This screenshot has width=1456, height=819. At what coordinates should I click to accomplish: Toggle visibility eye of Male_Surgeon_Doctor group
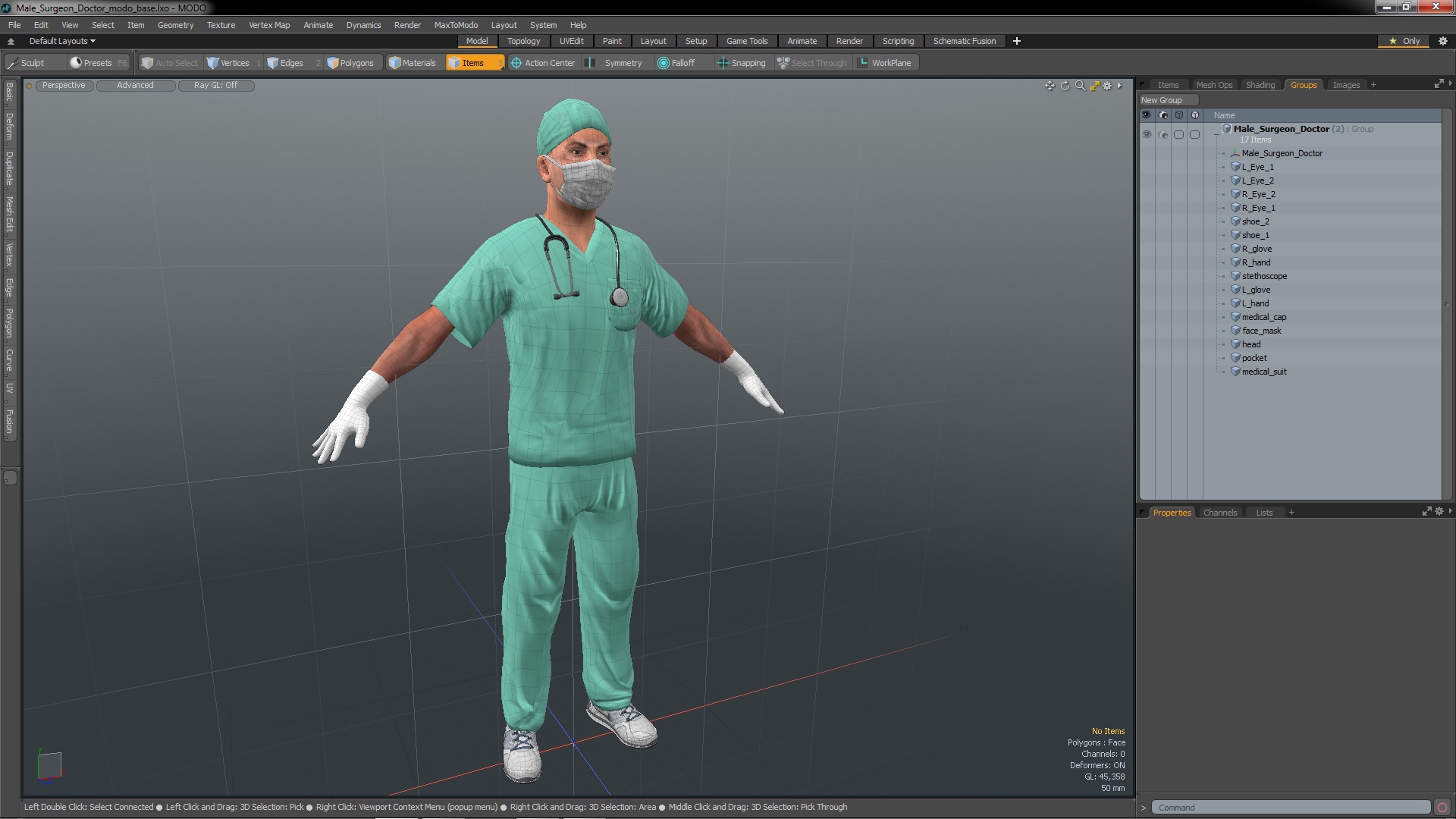[1147, 134]
